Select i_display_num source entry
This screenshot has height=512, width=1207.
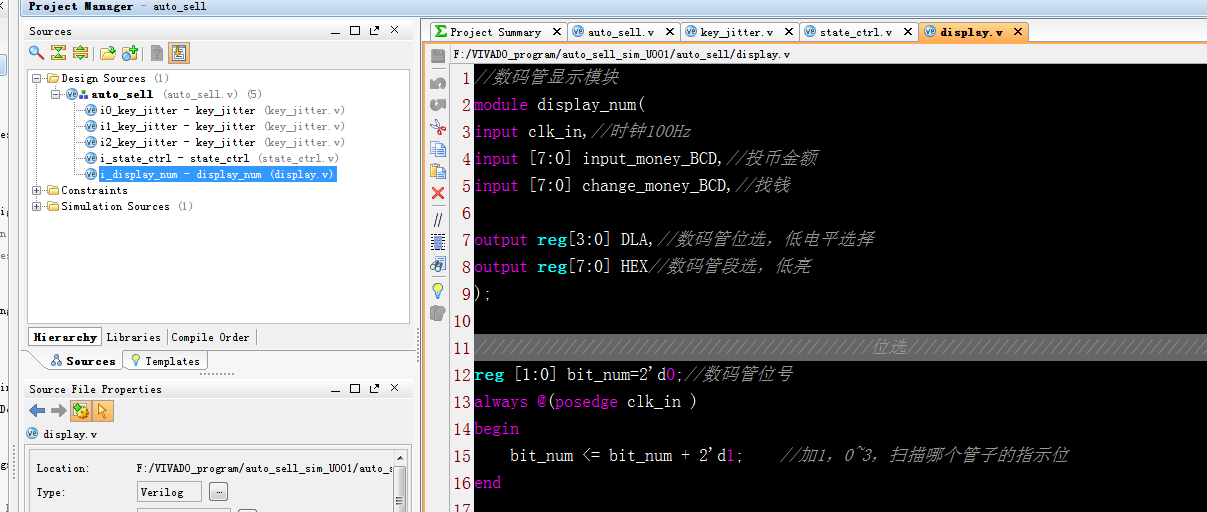(211, 174)
